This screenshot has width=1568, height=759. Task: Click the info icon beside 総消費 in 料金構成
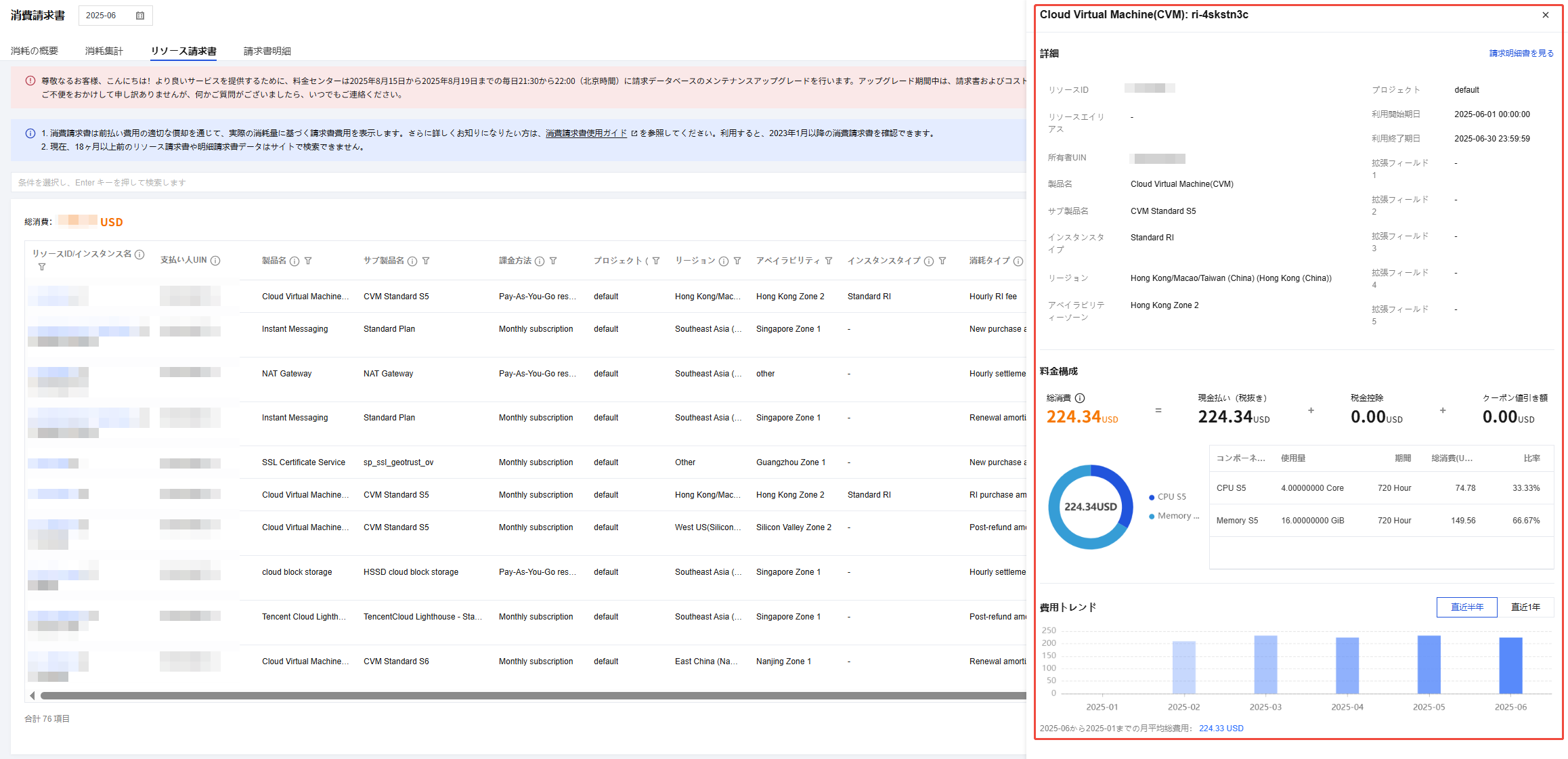(x=1080, y=398)
